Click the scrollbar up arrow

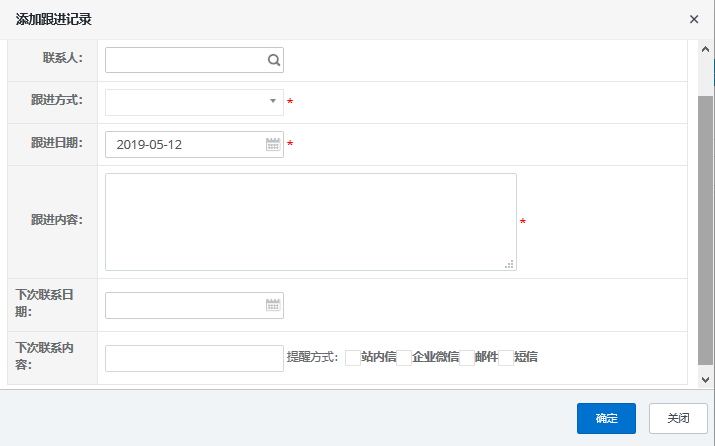705,48
